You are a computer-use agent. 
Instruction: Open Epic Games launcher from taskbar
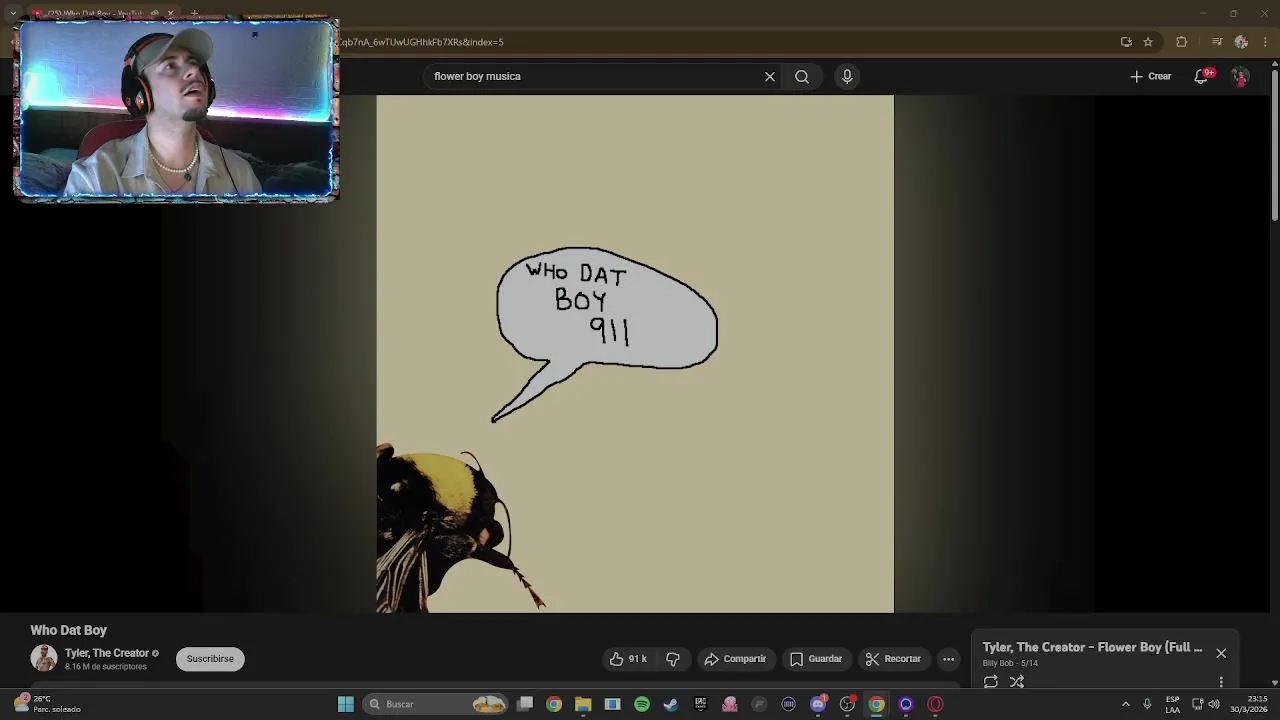pos(701,704)
